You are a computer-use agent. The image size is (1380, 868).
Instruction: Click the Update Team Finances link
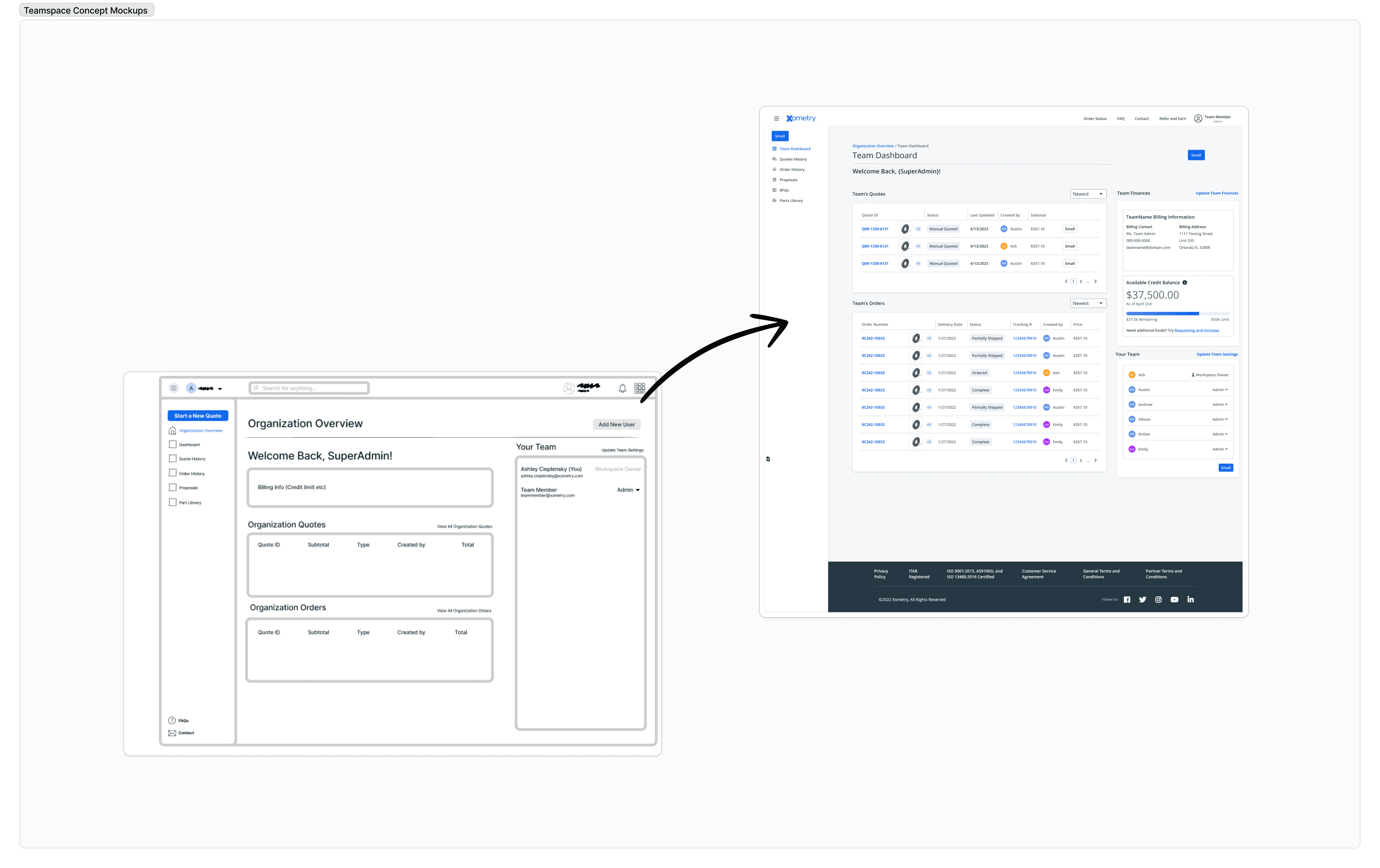point(1217,193)
